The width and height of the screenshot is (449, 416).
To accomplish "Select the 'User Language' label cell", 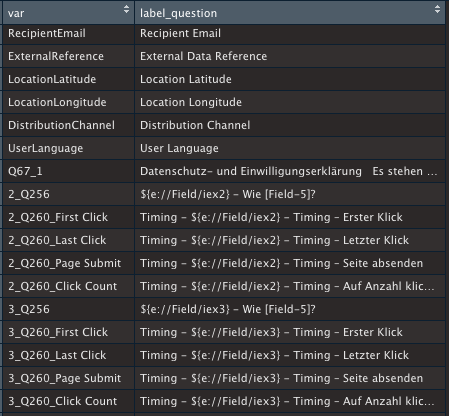I will click(290, 148).
